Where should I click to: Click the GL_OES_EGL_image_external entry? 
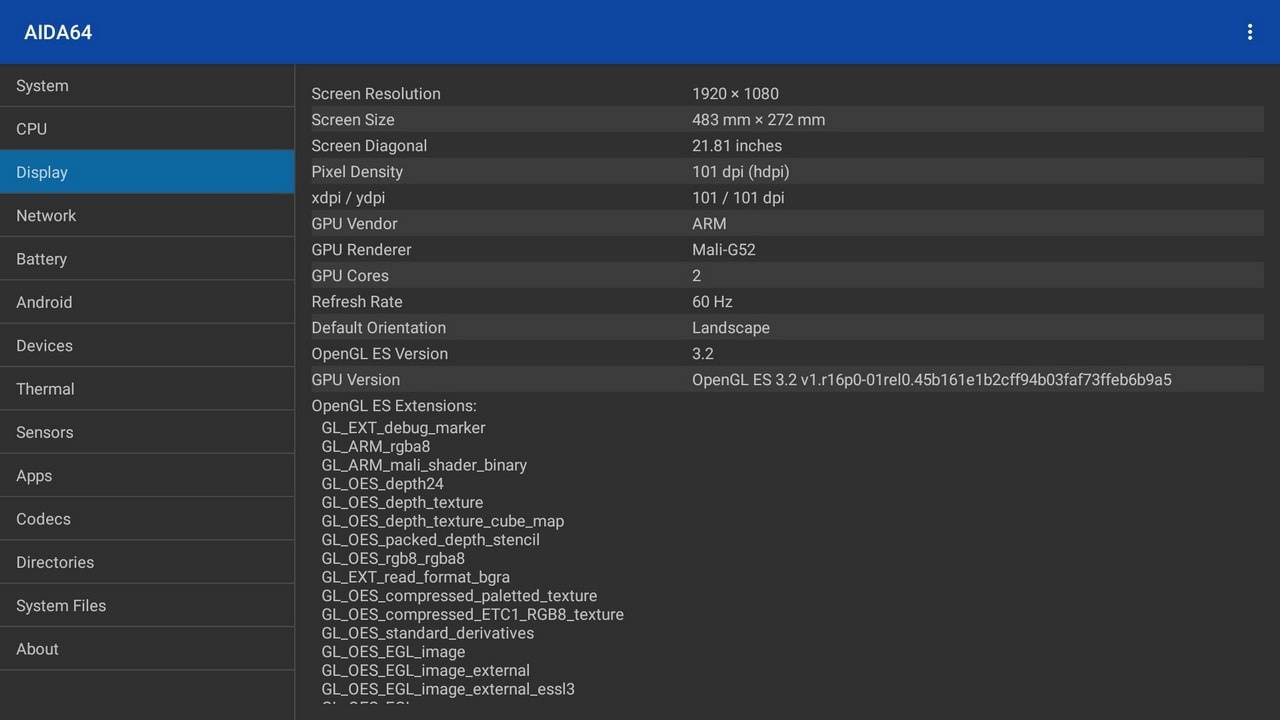tap(425, 670)
